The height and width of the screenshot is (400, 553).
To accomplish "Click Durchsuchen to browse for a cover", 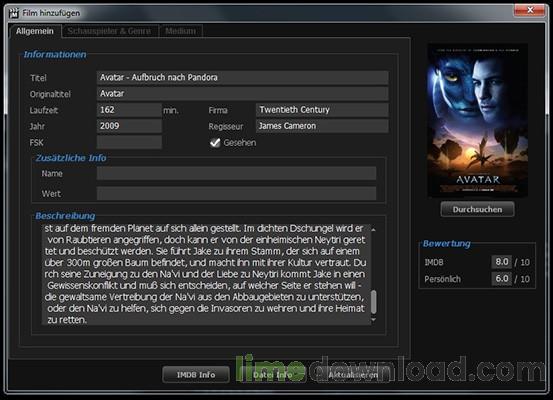I will click(477, 210).
